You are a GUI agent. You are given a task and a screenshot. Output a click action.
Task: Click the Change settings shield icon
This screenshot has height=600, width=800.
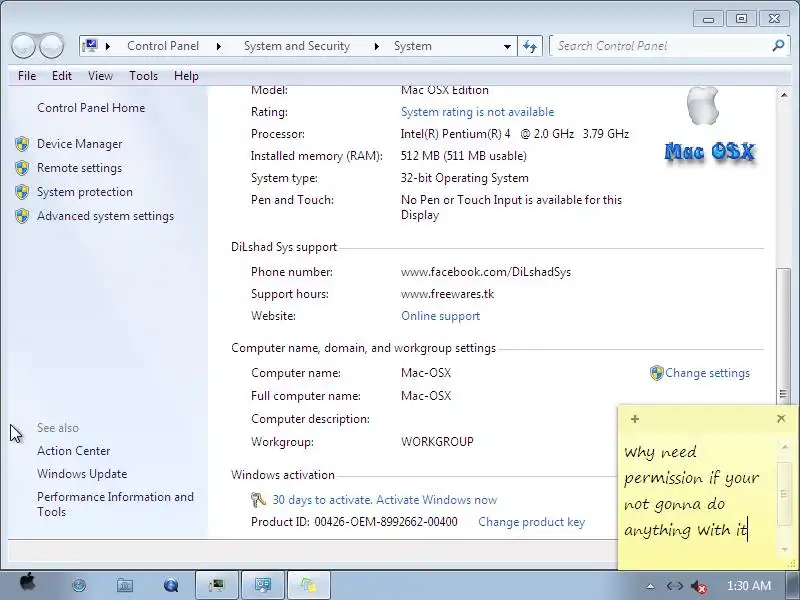[x=657, y=373]
